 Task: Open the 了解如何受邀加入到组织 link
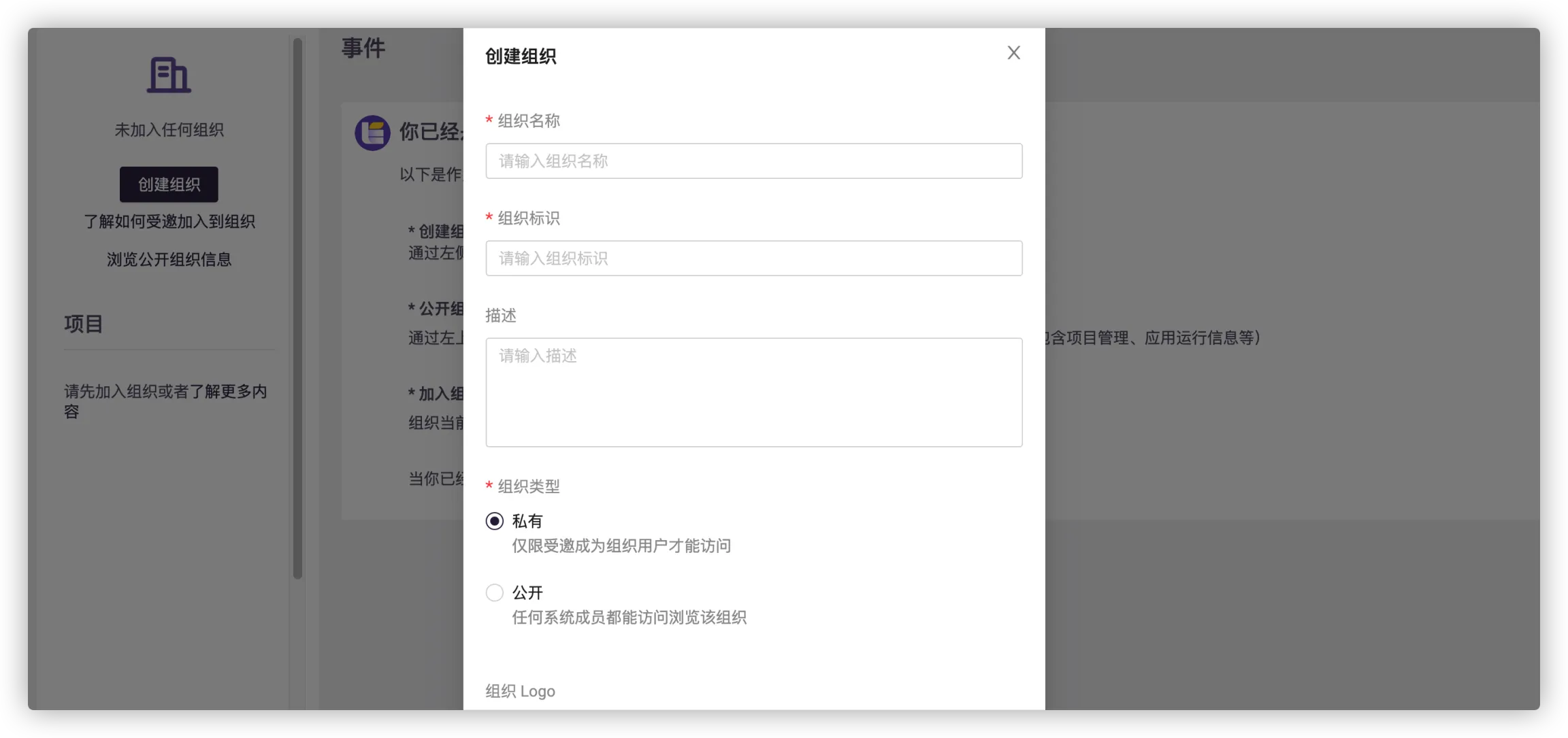tap(169, 222)
